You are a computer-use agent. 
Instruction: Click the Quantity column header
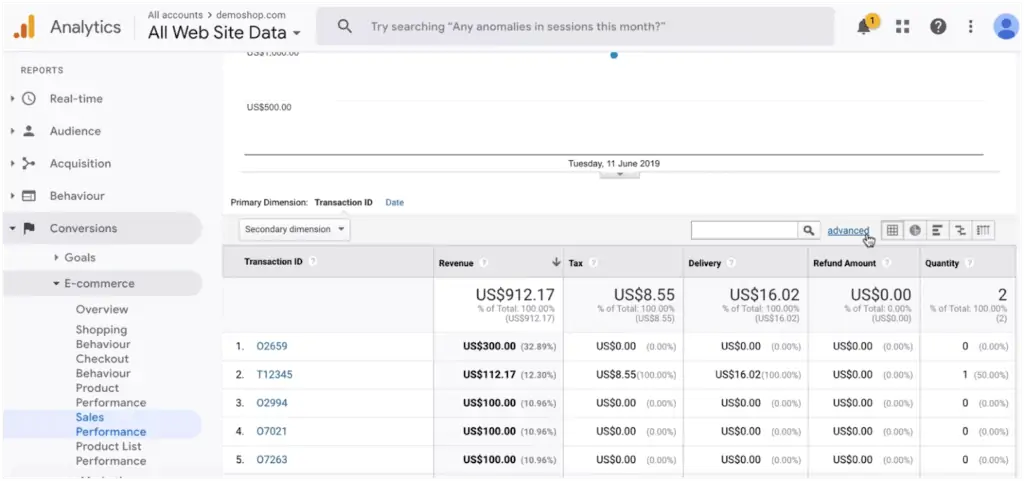pos(942,263)
